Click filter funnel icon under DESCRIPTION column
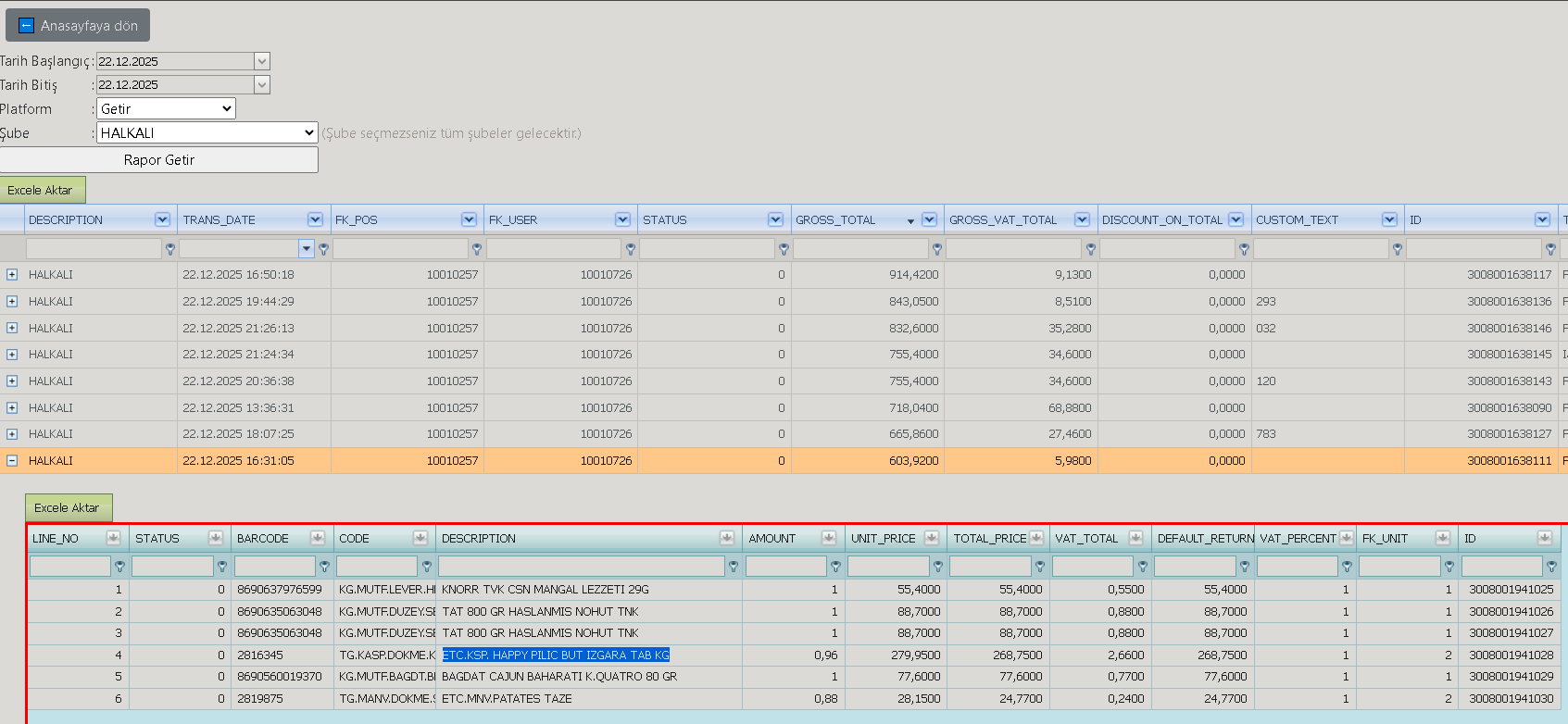The width and height of the screenshot is (1568, 724). pos(170,249)
